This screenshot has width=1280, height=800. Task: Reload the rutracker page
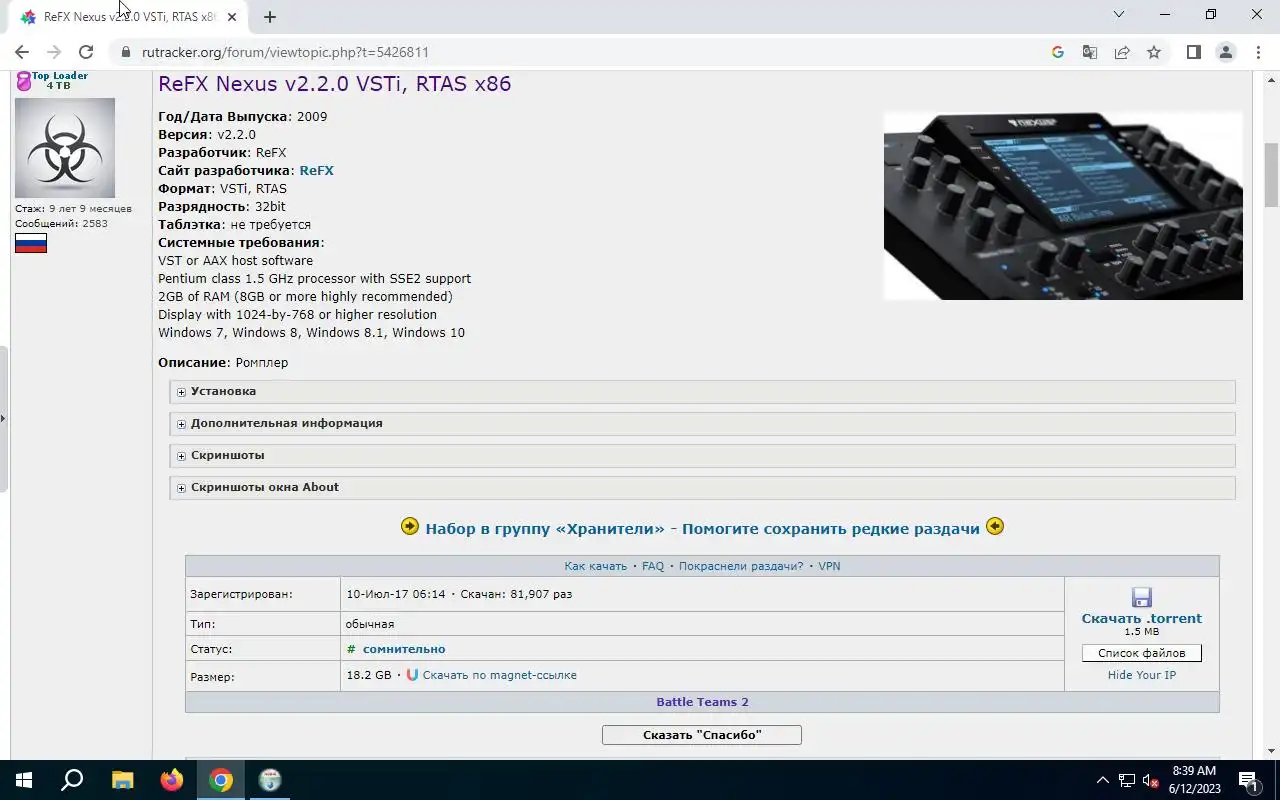click(86, 52)
